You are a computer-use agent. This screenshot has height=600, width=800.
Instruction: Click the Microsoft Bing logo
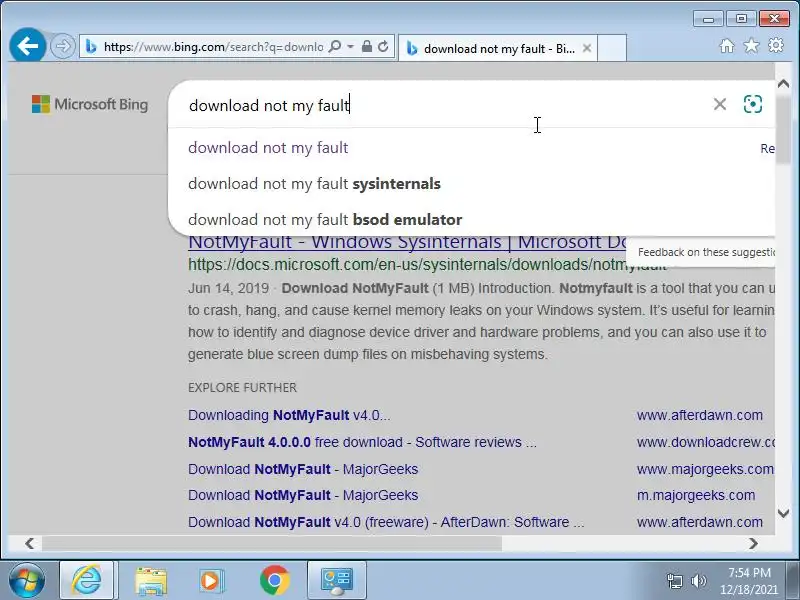[90, 105]
